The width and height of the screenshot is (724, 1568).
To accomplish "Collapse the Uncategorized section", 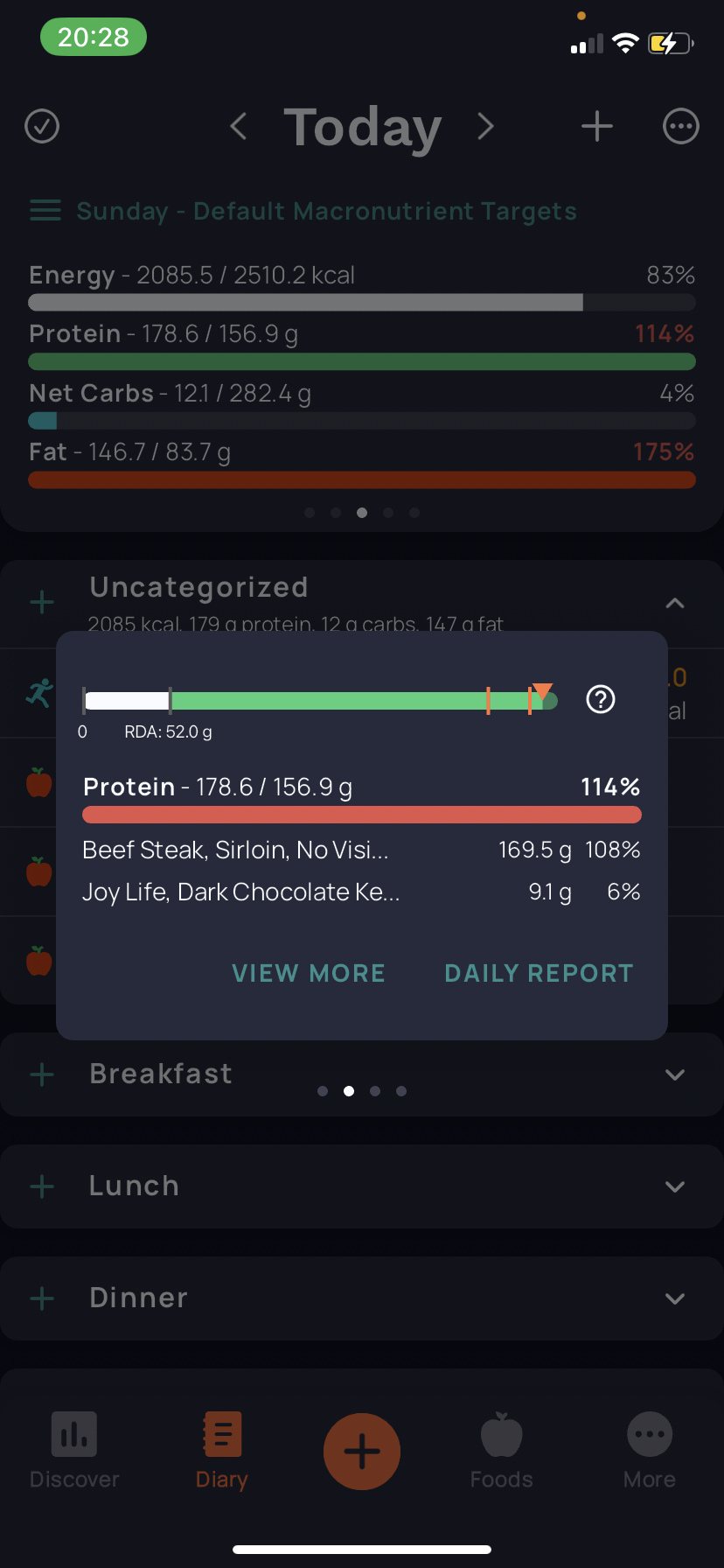I will point(675,603).
